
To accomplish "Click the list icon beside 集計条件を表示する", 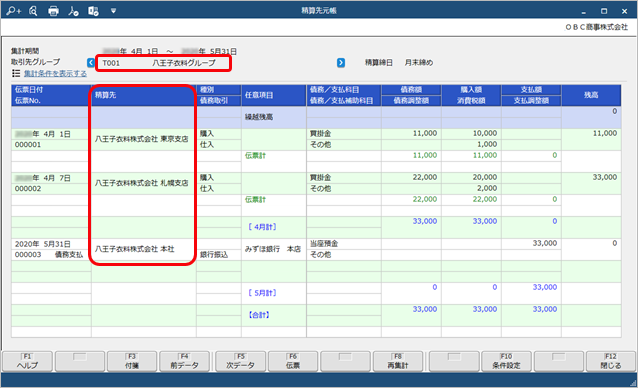I will click(16, 73).
